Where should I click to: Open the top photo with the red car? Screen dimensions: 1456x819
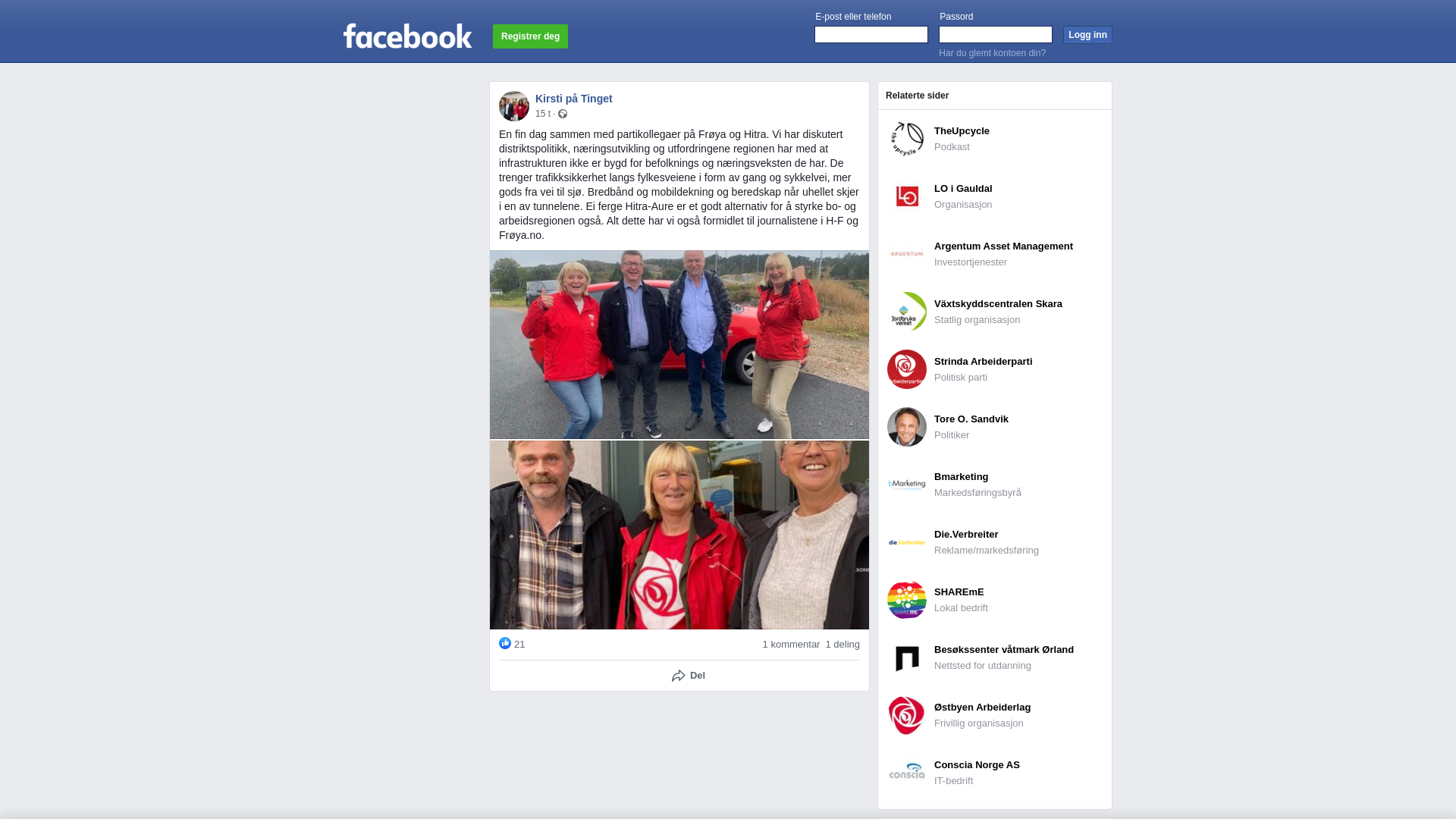(679, 345)
